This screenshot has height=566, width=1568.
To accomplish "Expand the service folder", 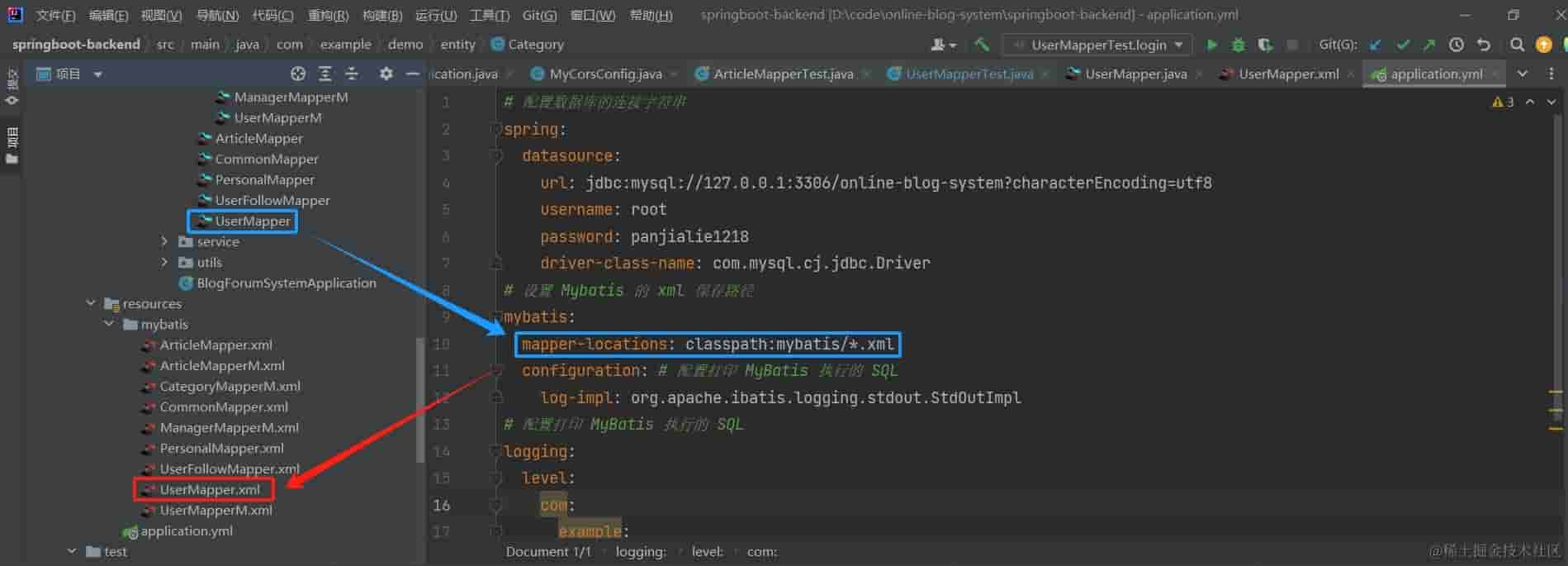I will pos(164,241).
